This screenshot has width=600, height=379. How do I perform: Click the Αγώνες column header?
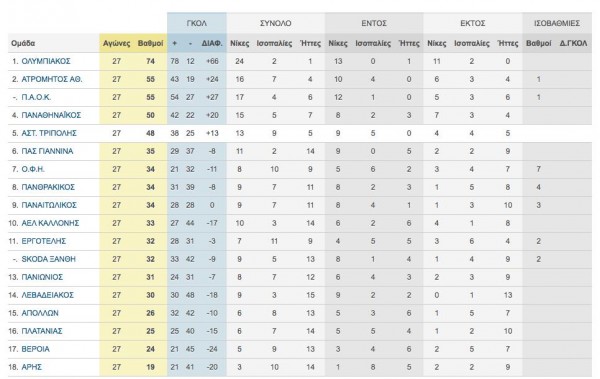tap(116, 43)
